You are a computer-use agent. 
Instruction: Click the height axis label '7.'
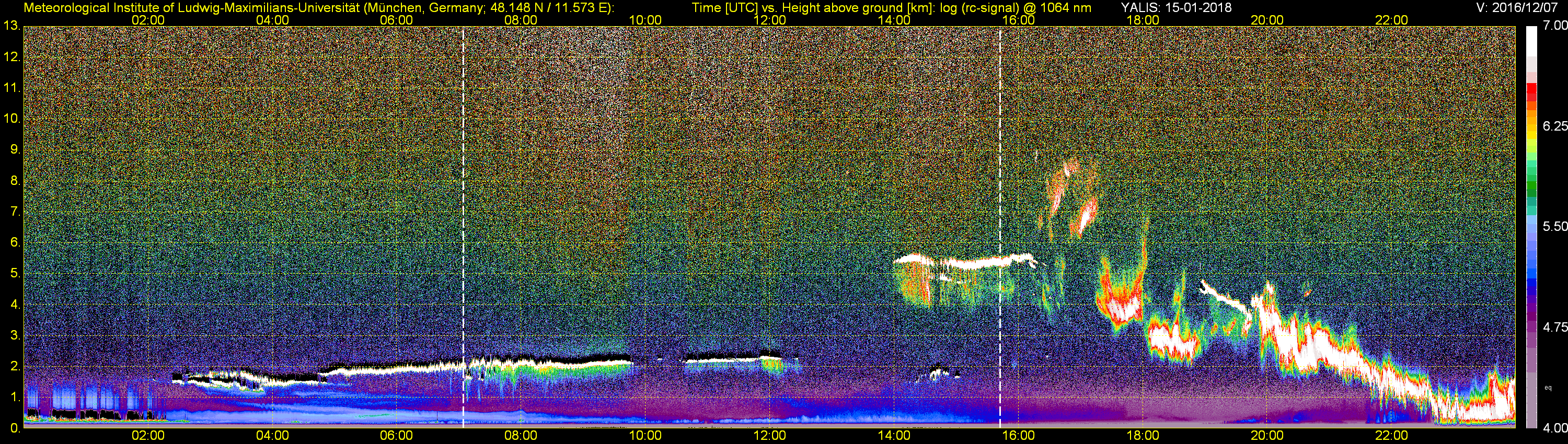15,212
